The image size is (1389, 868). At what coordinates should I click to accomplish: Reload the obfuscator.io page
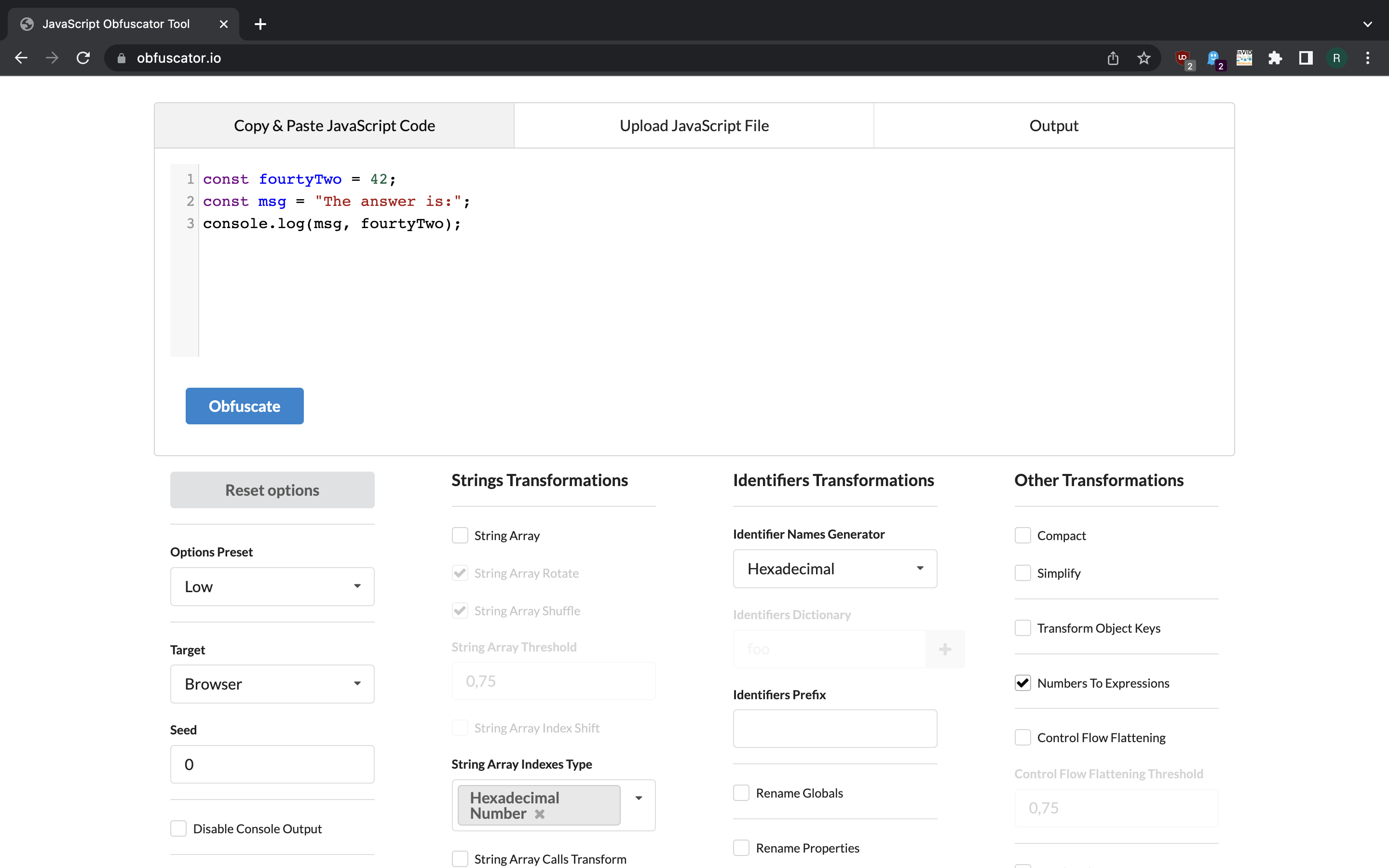coord(83,58)
